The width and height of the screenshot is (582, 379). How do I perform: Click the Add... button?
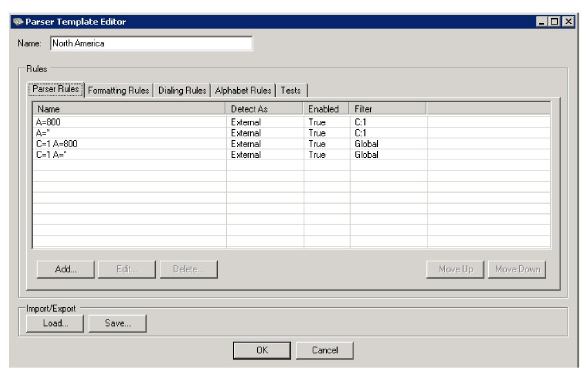click(x=66, y=269)
